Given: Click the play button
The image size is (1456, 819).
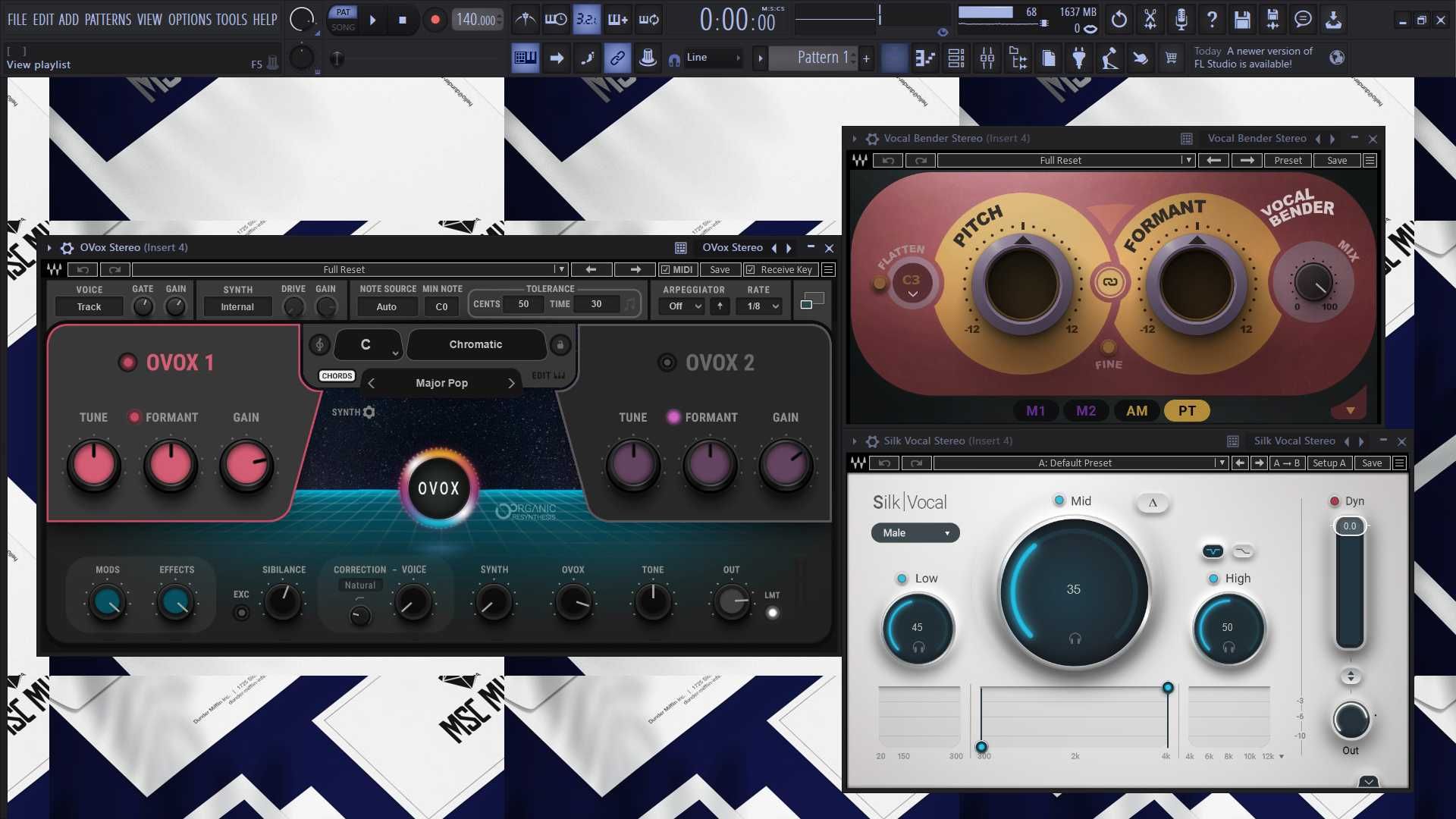Looking at the screenshot, I should pyautogui.click(x=372, y=20).
